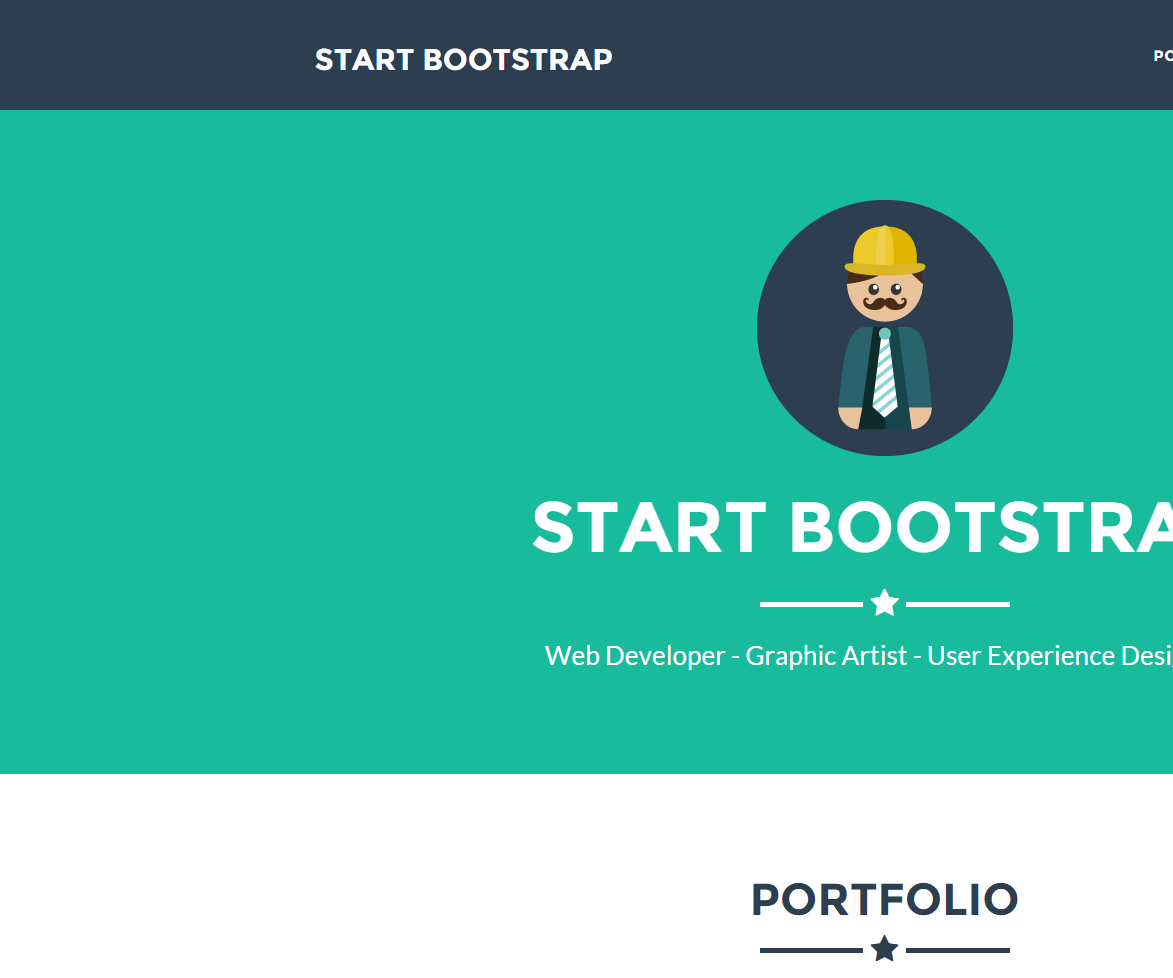Click the Portfolio section heading
1173x978 pixels.
(x=884, y=899)
